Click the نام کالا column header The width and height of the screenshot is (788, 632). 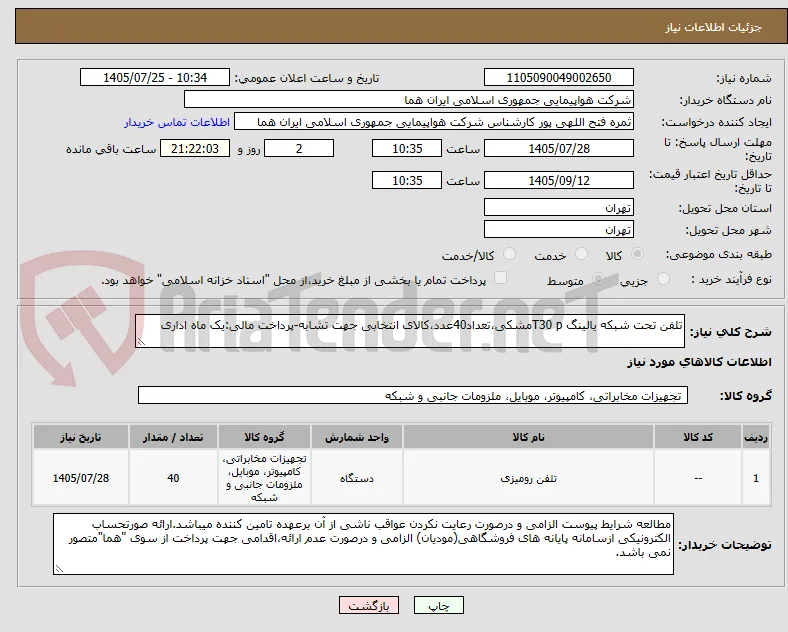tap(528, 437)
